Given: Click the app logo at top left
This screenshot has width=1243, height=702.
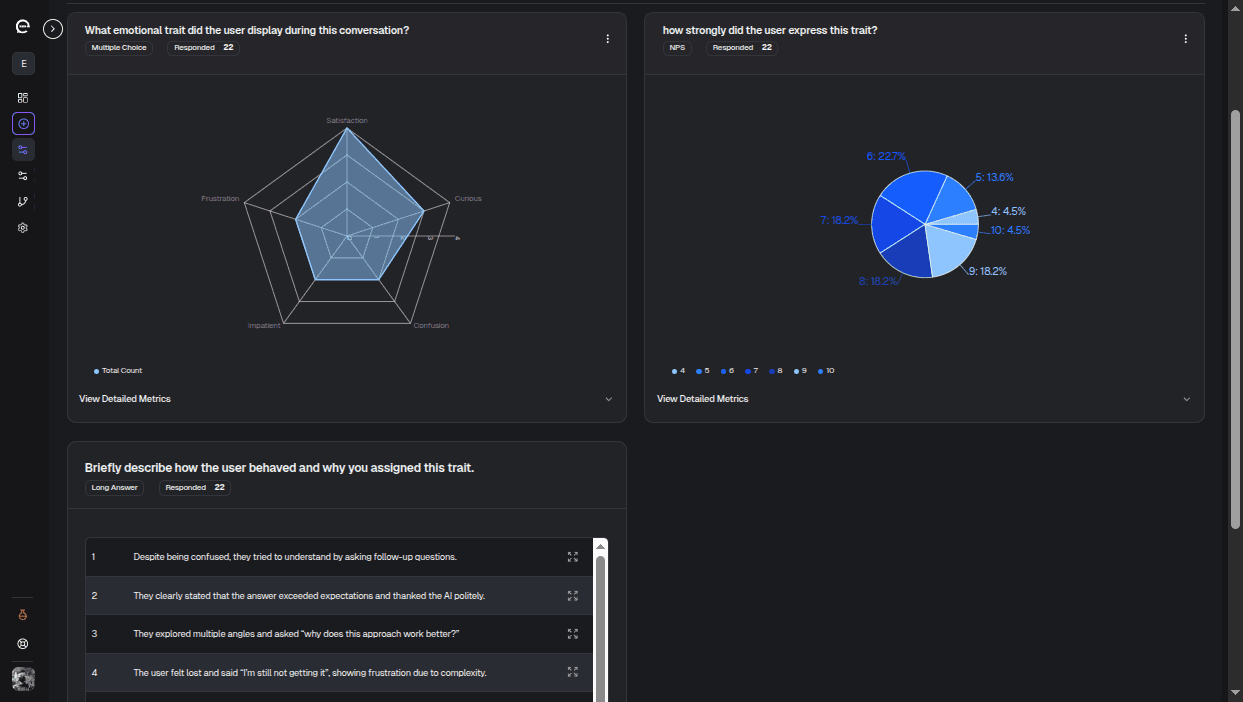Looking at the screenshot, I should tap(23, 28).
